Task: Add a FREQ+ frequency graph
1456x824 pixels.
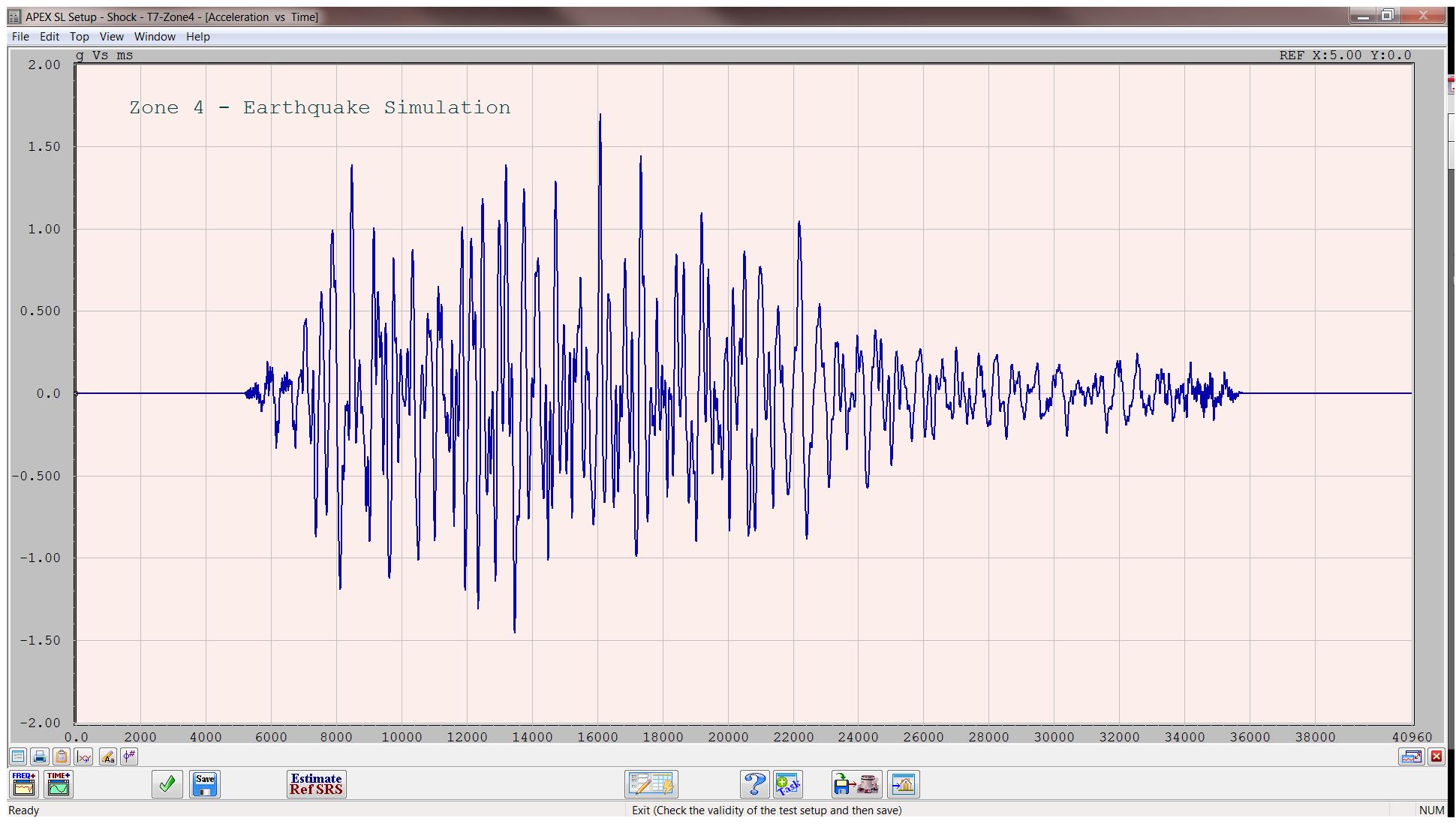Action: (24, 784)
